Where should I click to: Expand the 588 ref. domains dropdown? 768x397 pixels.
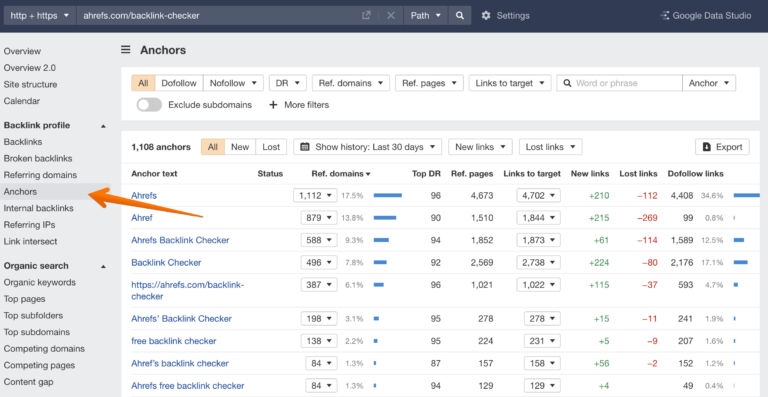click(319, 240)
